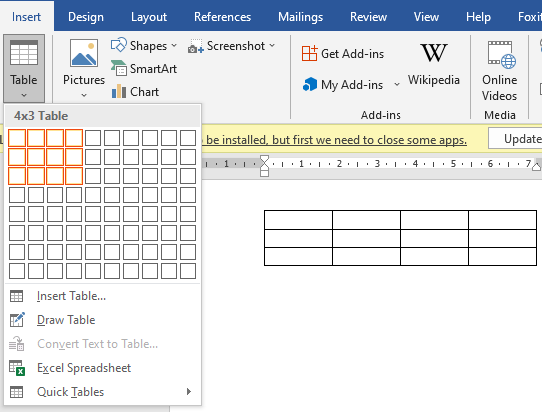Open Get Add-ins store
The image size is (542, 412).
pos(343,54)
